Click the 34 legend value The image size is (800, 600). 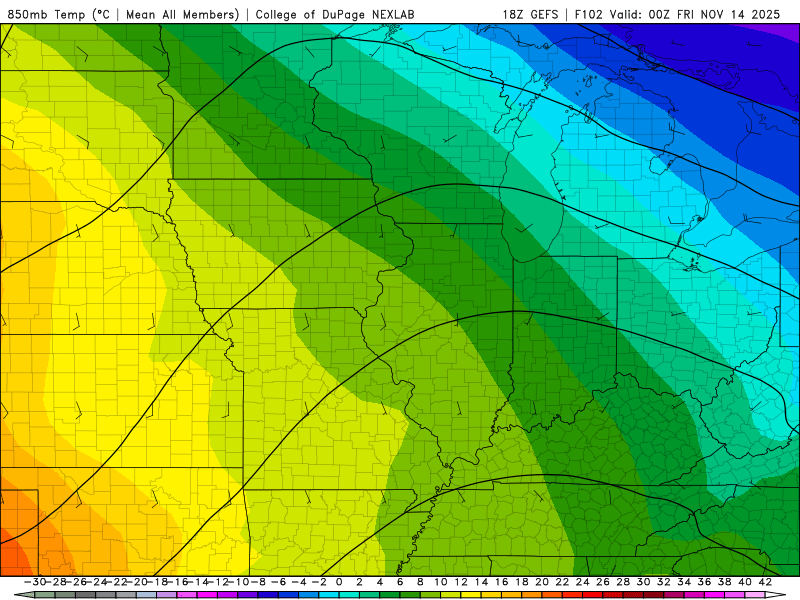684,582
